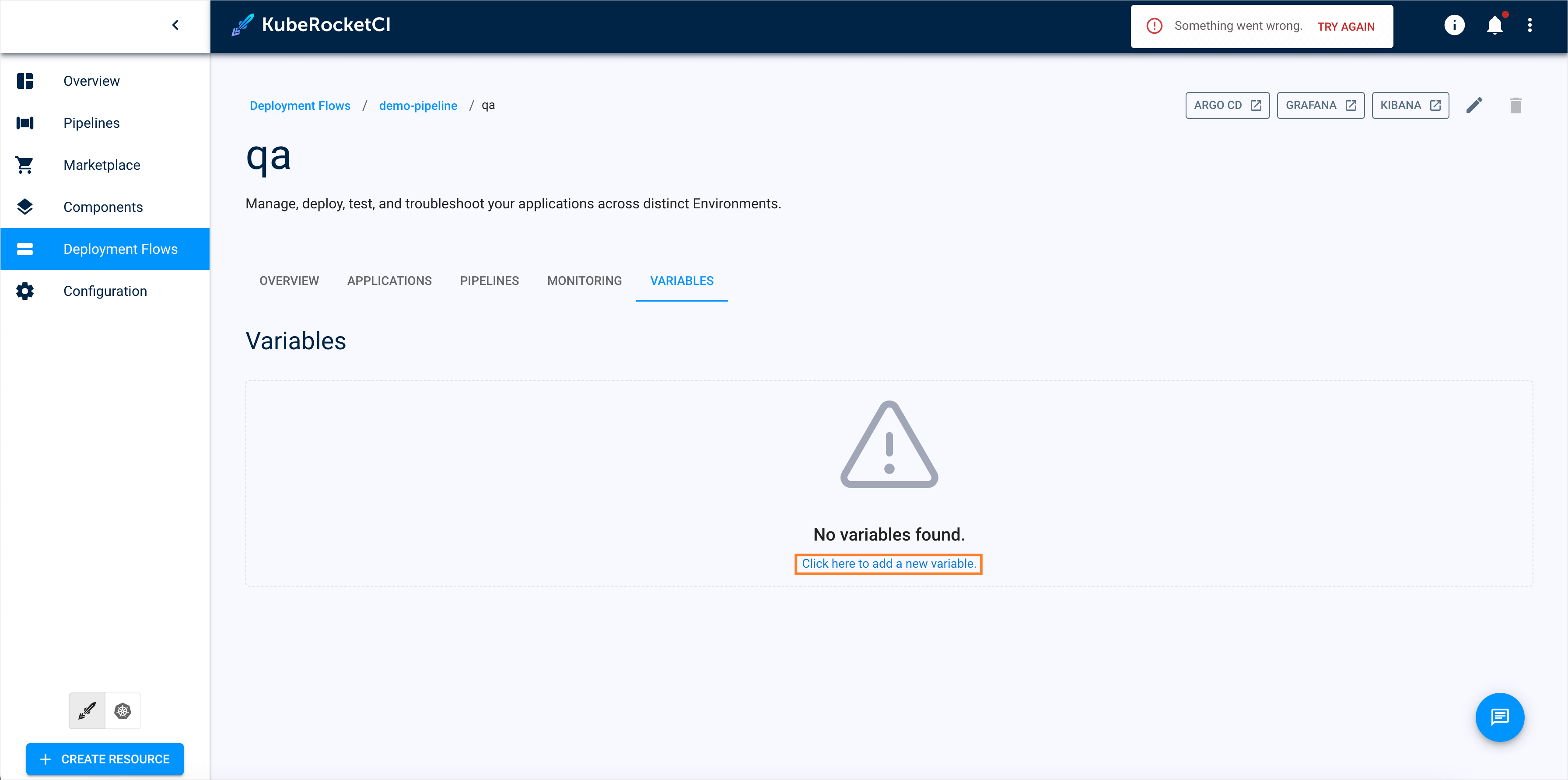Click the edit pencil icon for qa
Viewport: 1568px width, 780px height.
click(x=1474, y=105)
